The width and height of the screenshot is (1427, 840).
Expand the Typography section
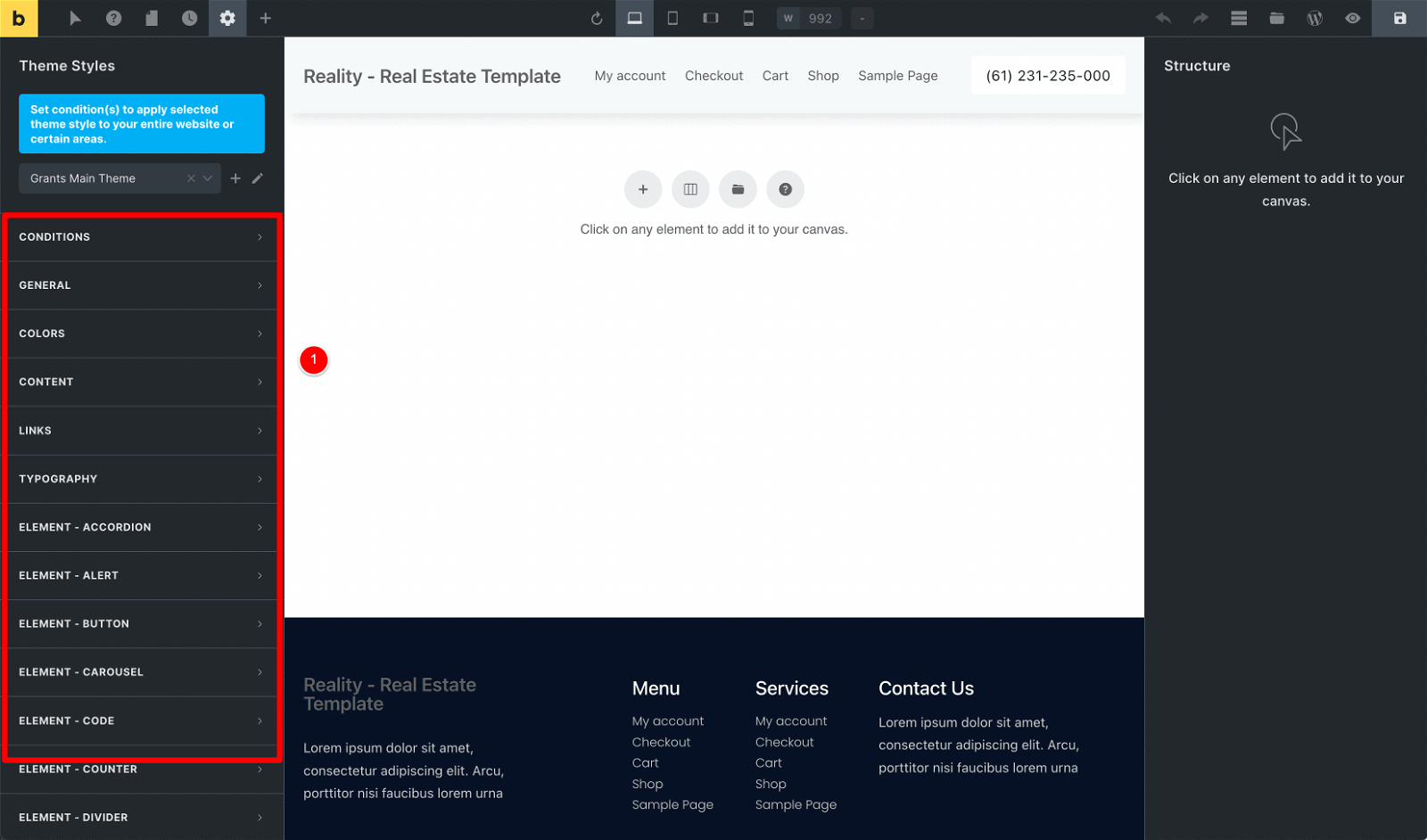click(x=142, y=479)
